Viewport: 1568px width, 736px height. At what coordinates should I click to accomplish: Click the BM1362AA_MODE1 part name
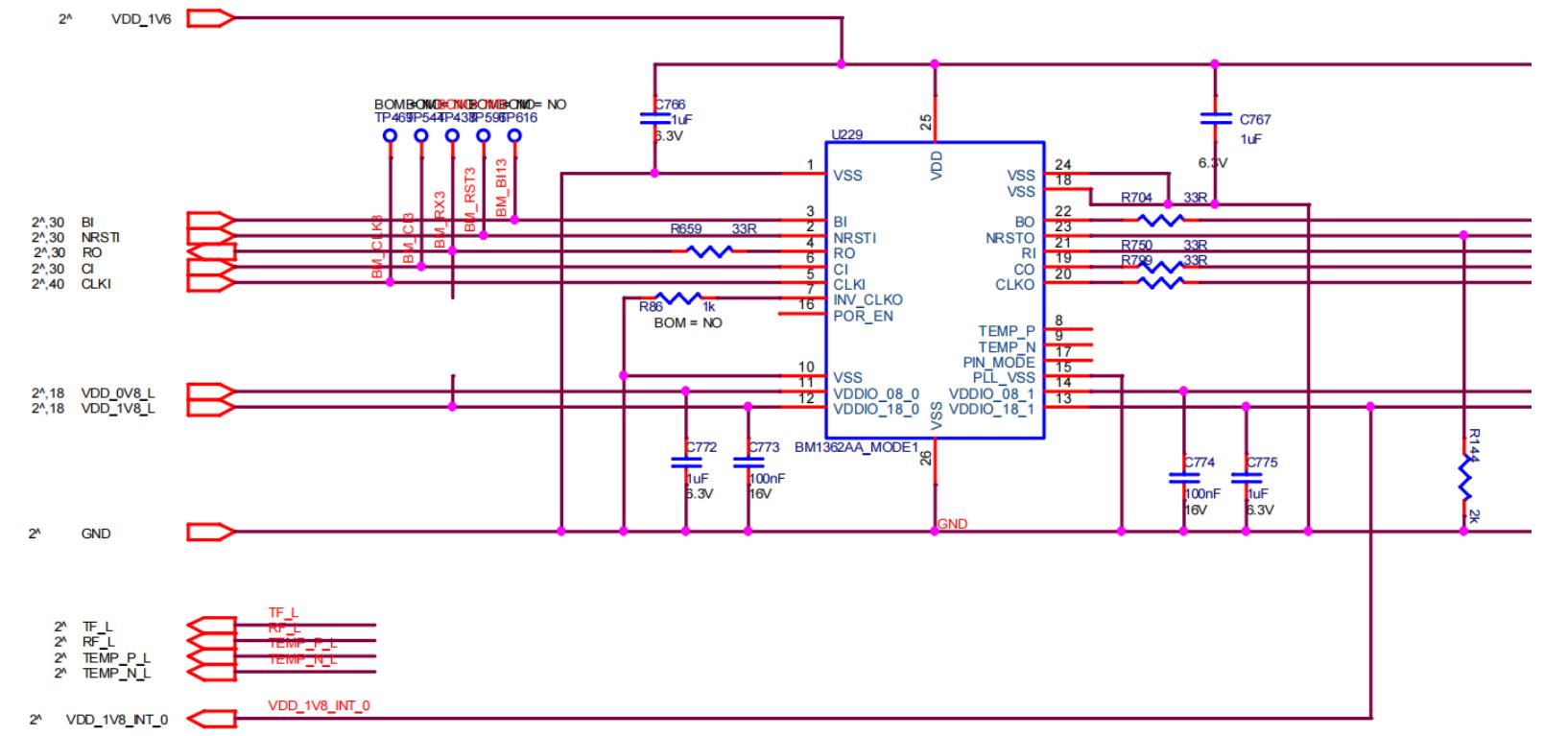pyautogui.click(x=857, y=447)
